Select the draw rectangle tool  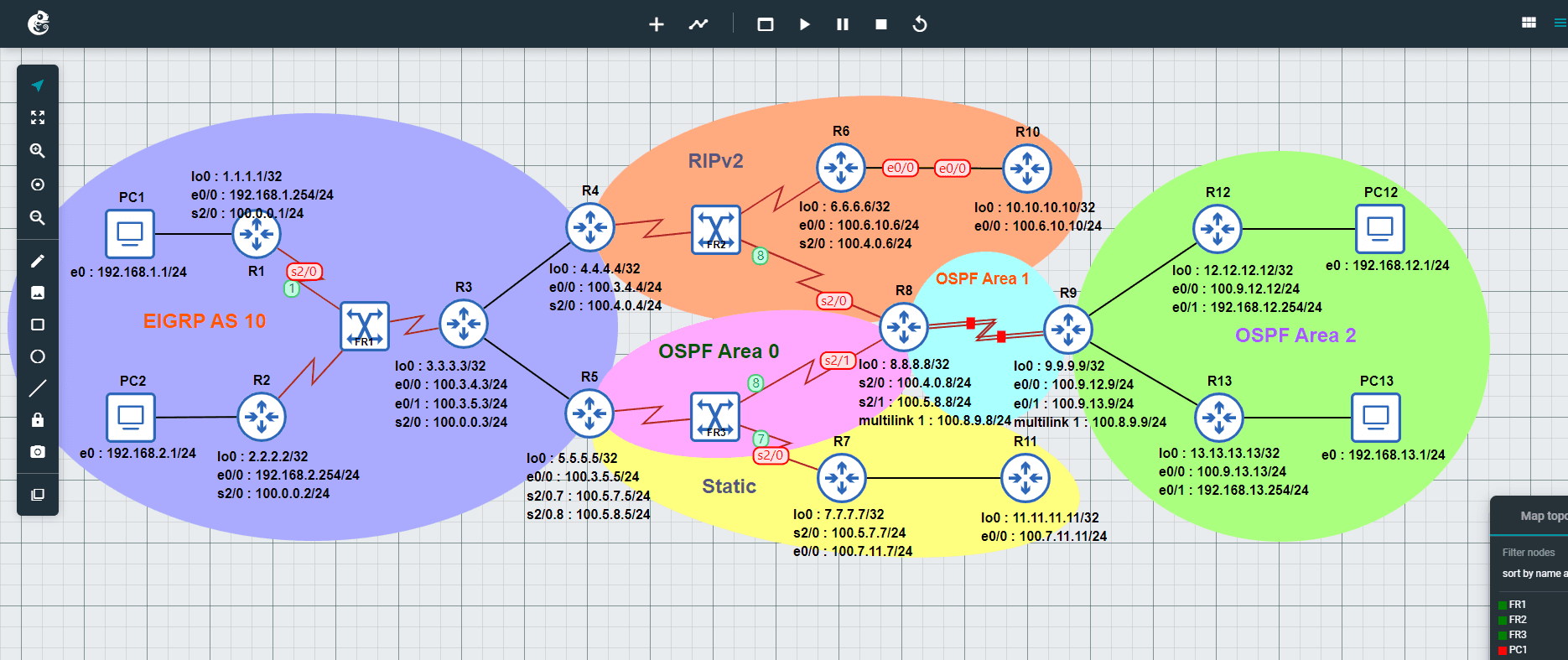point(38,325)
